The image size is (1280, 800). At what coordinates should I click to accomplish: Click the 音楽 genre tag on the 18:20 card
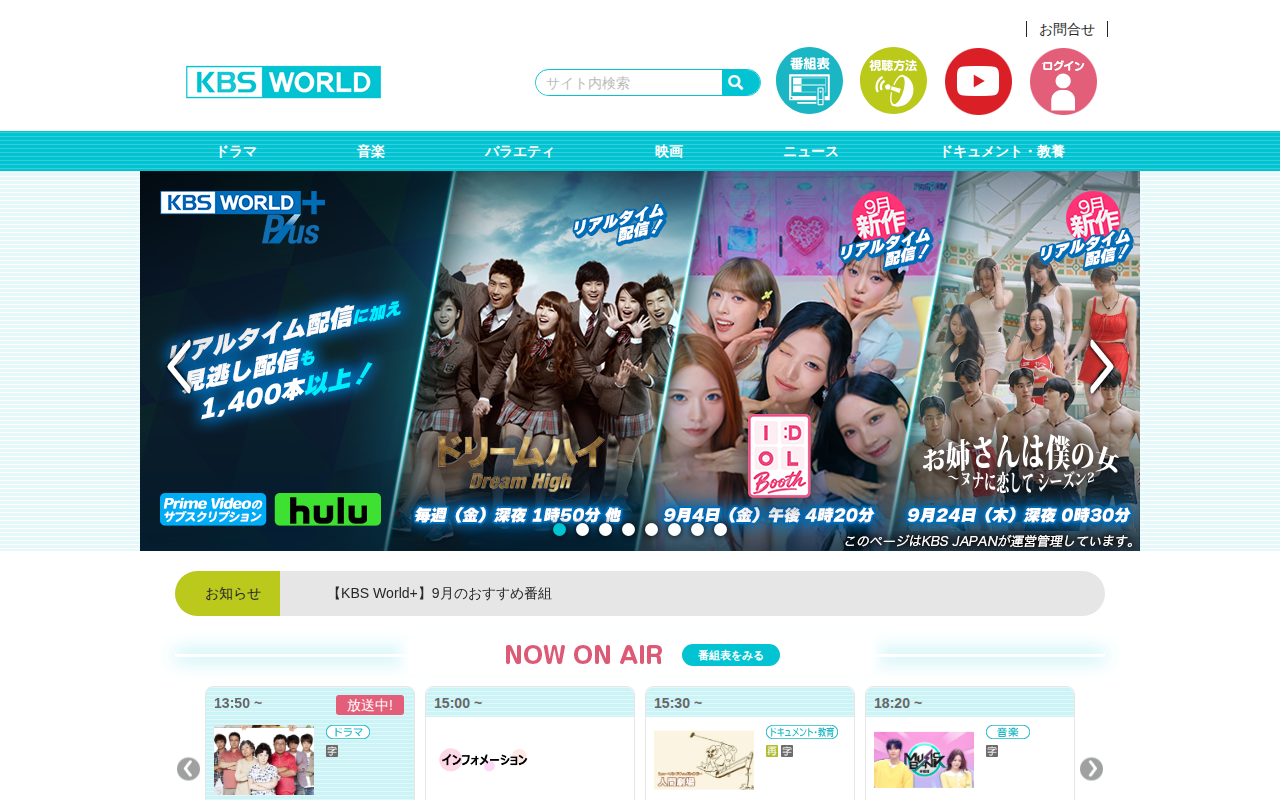1008,732
